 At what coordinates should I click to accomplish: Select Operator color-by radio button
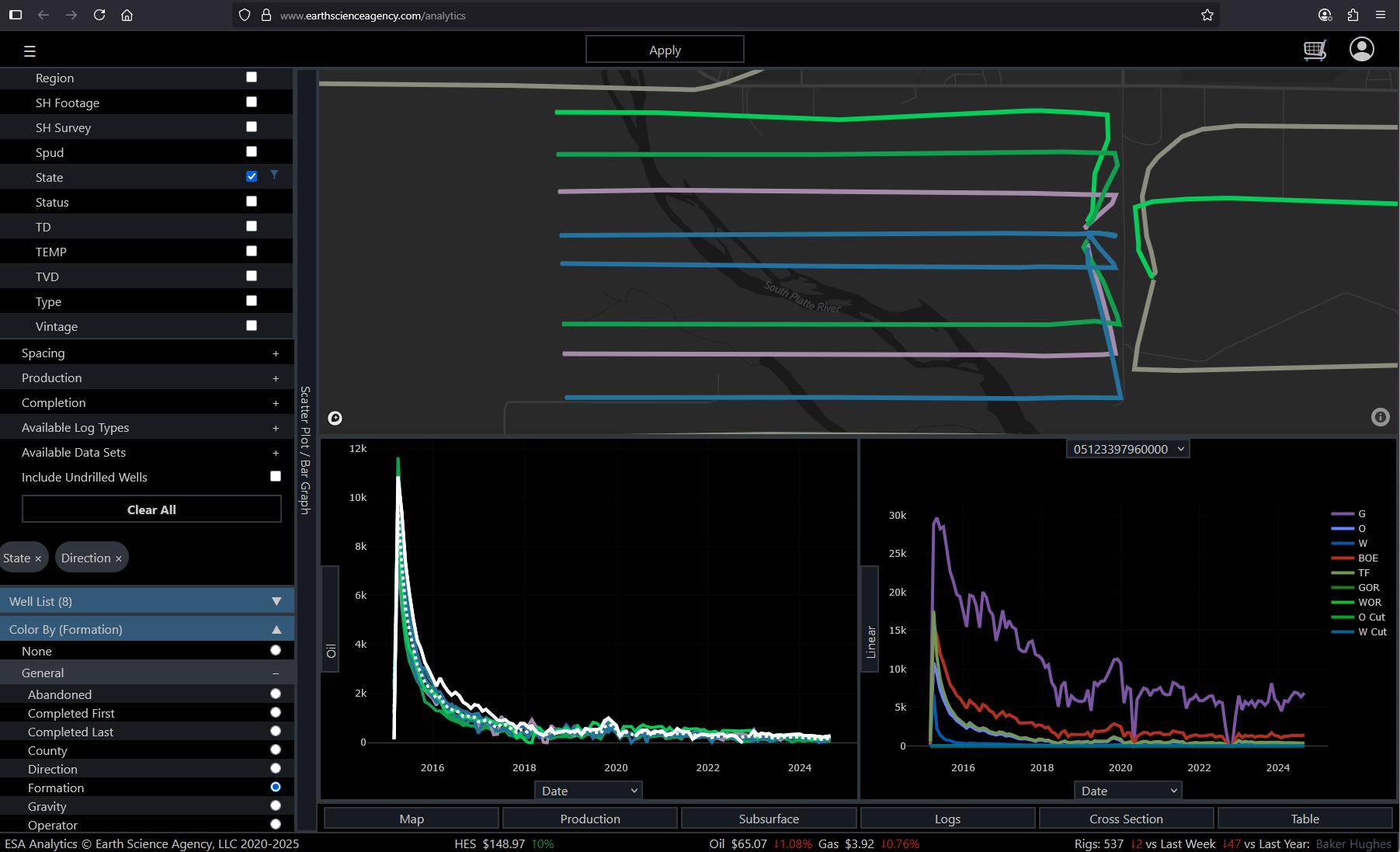click(x=276, y=824)
